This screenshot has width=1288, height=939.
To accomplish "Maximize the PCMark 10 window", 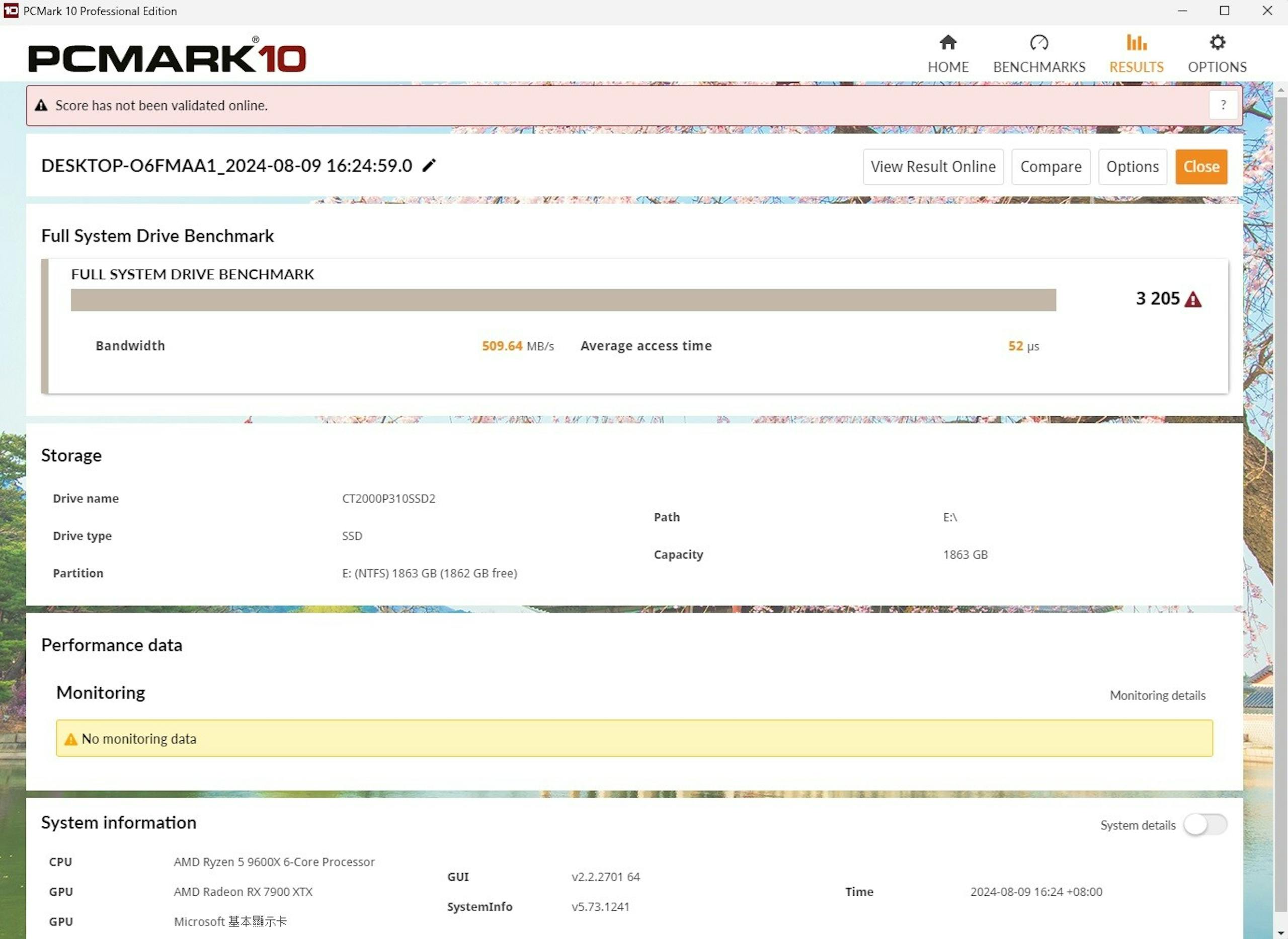I will point(1225,11).
